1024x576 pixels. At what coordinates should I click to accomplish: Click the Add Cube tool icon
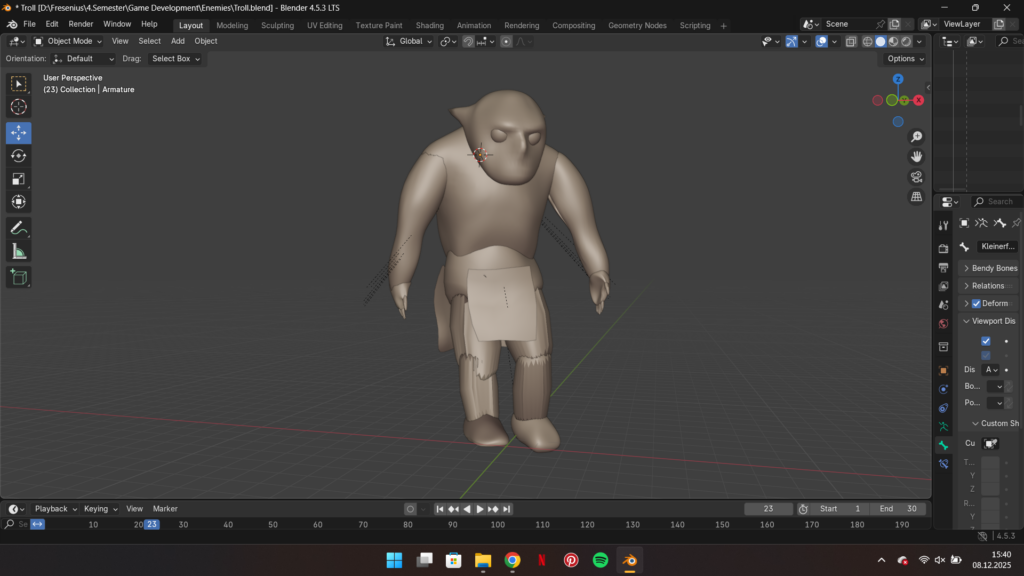coord(19,277)
